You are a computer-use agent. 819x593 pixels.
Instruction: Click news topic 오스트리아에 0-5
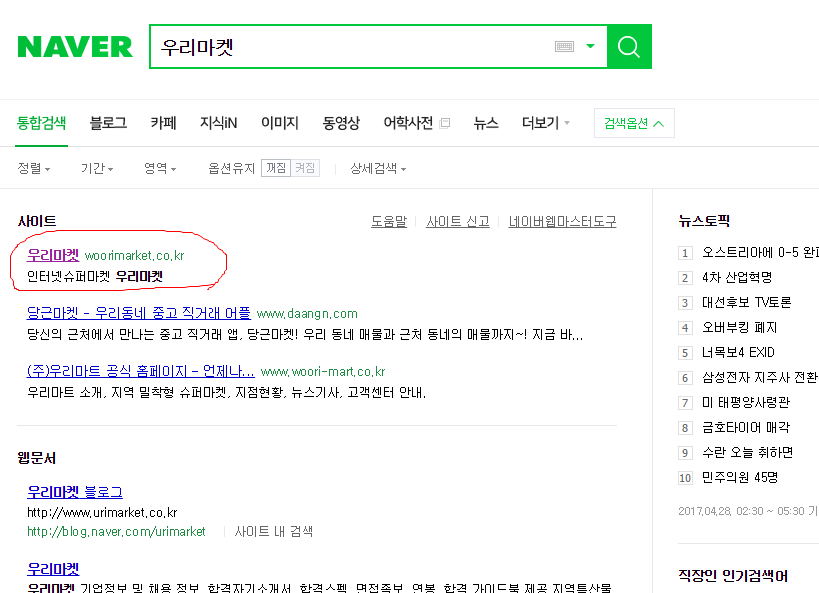tap(760, 252)
